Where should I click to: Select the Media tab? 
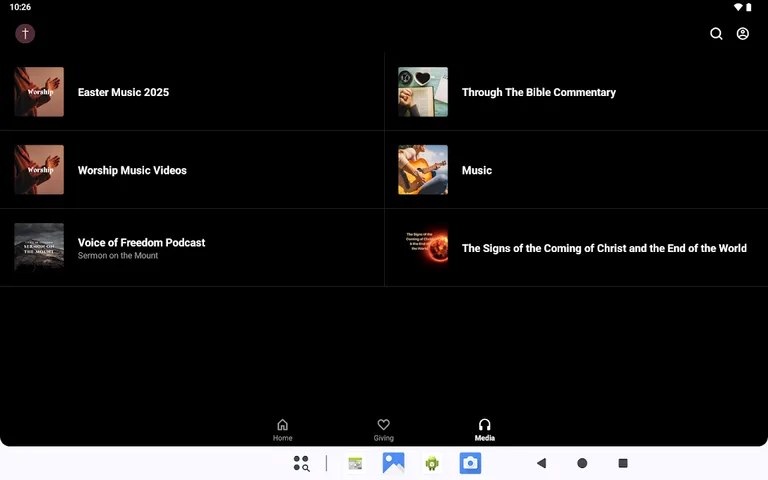[x=484, y=430]
